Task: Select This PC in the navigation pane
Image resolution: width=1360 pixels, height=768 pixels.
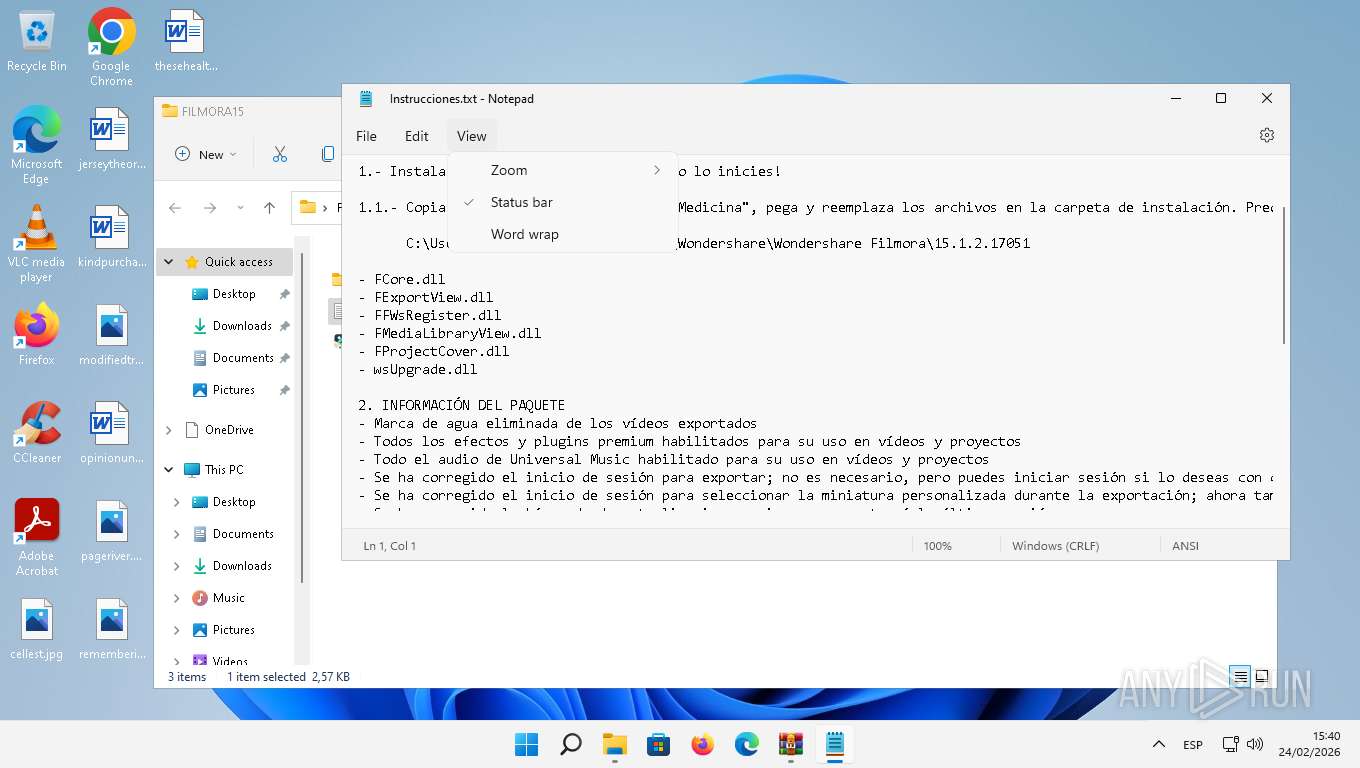Action: (x=224, y=470)
